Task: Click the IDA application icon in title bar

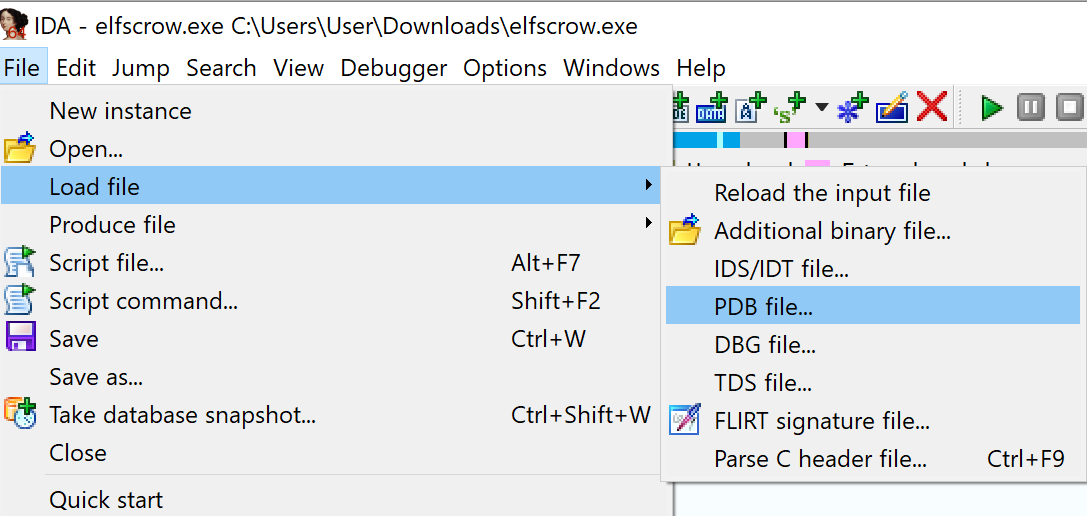Action: pyautogui.click(x=15, y=26)
